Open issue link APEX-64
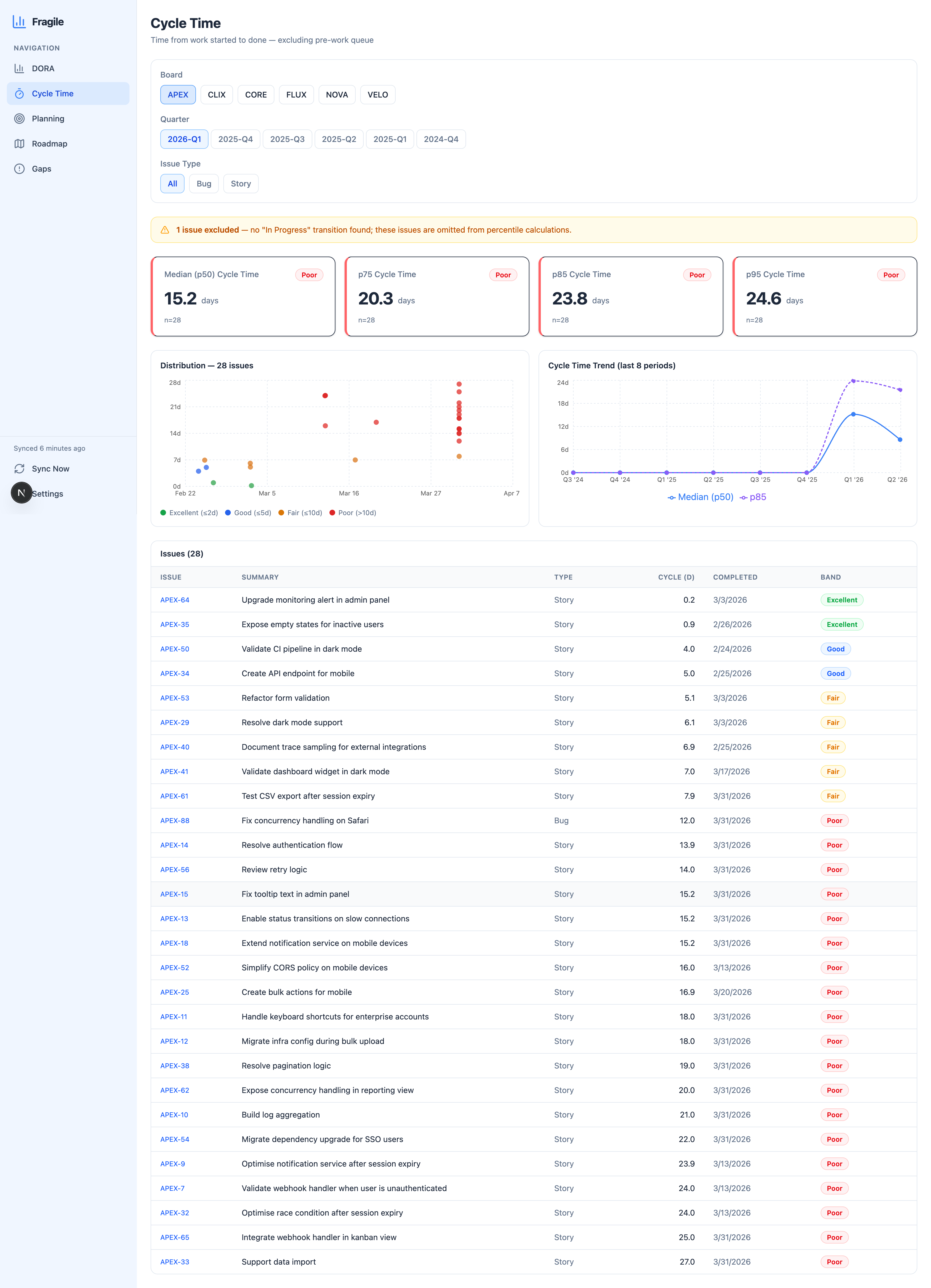This screenshot has height=1288, width=931. (x=174, y=600)
